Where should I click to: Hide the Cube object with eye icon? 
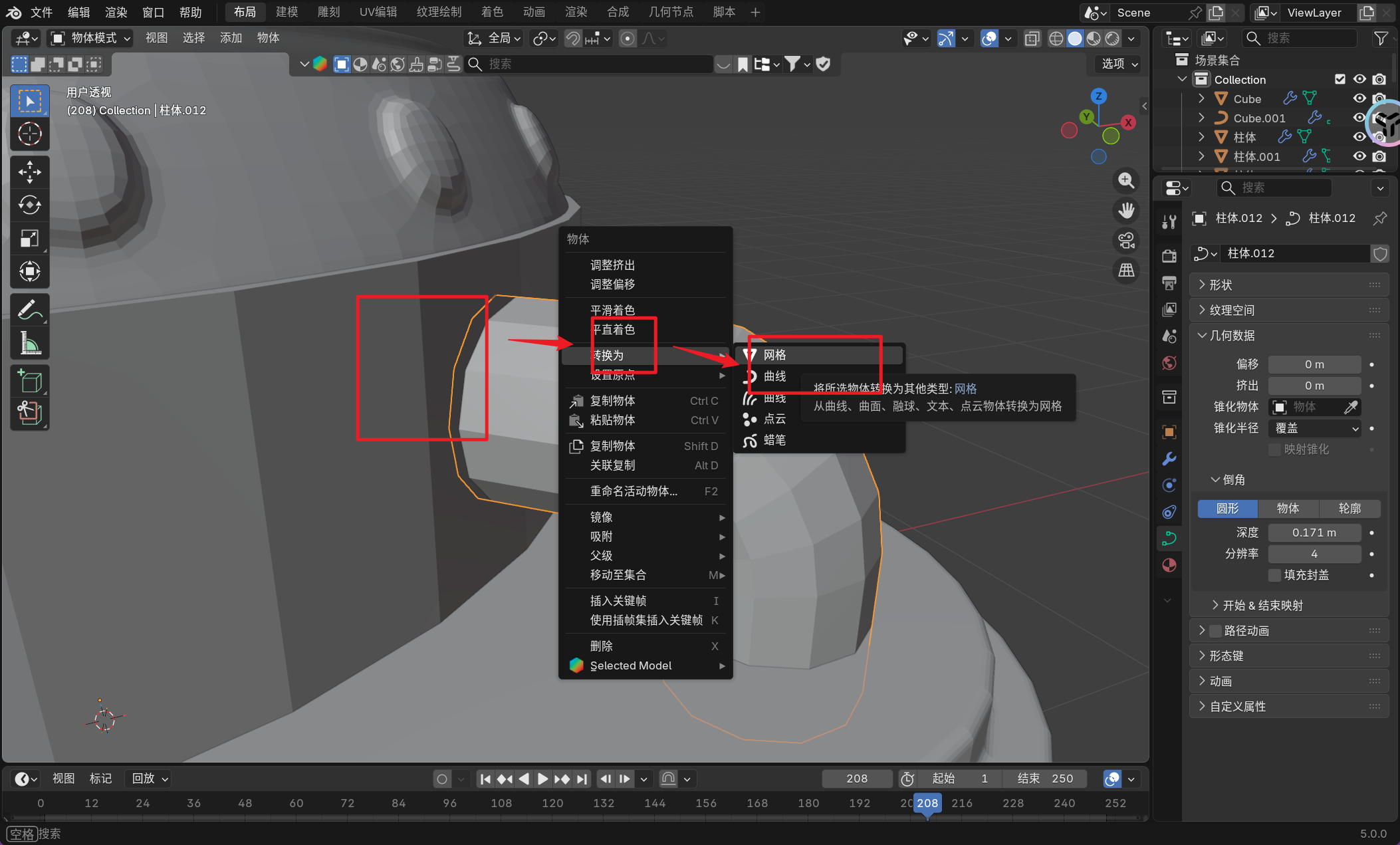pos(1359,98)
